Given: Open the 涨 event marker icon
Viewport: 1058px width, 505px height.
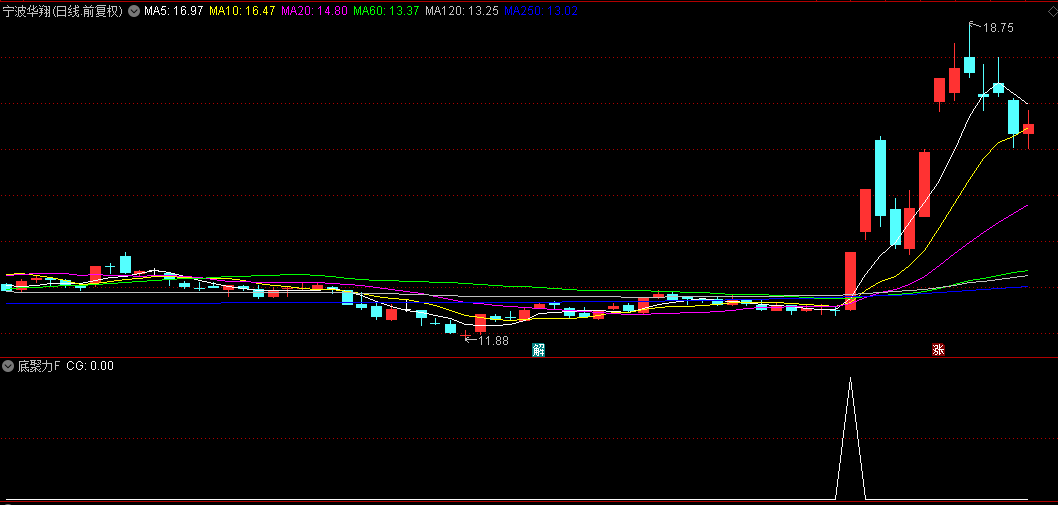Looking at the screenshot, I should pyautogui.click(x=938, y=349).
